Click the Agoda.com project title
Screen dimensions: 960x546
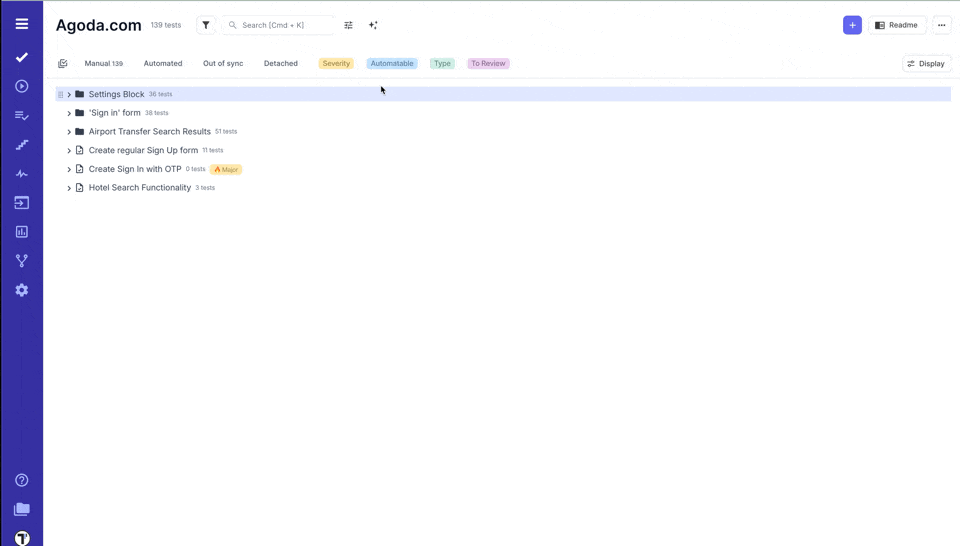99,25
